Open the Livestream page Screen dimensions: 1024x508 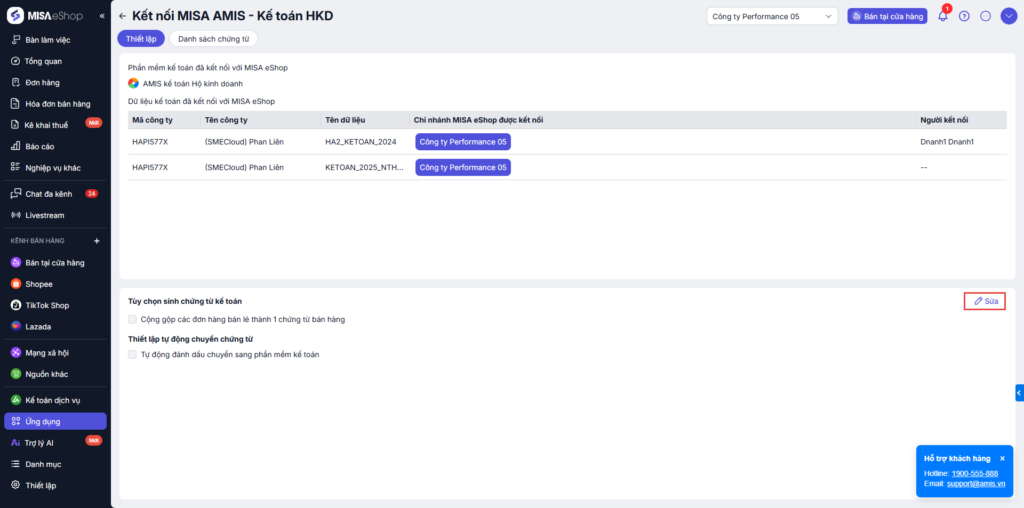pyautogui.click(x=43, y=215)
